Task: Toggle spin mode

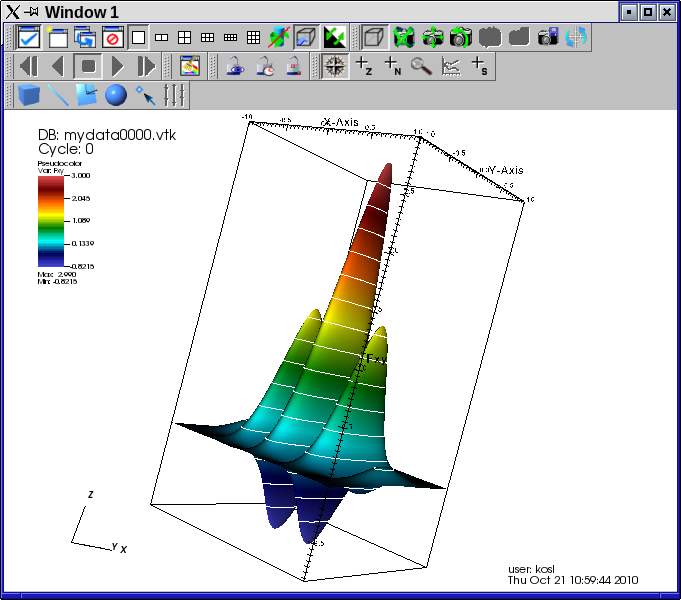Action: point(280,38)
